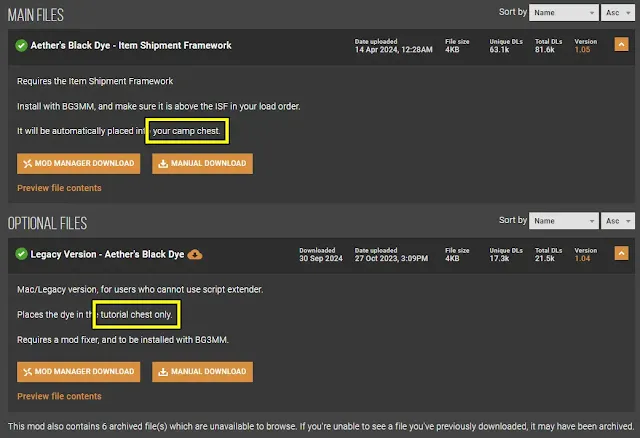
Task: Click Manual Download for Legacy Version
Action: pyautogui.click(x=202, y=371)
